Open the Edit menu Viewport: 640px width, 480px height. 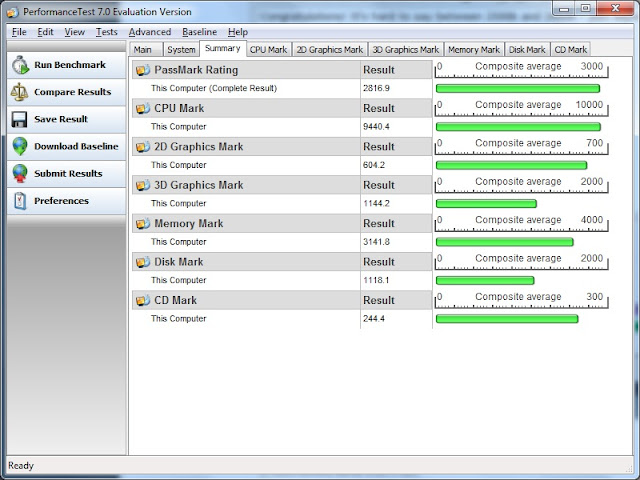(x=45, y=32)
